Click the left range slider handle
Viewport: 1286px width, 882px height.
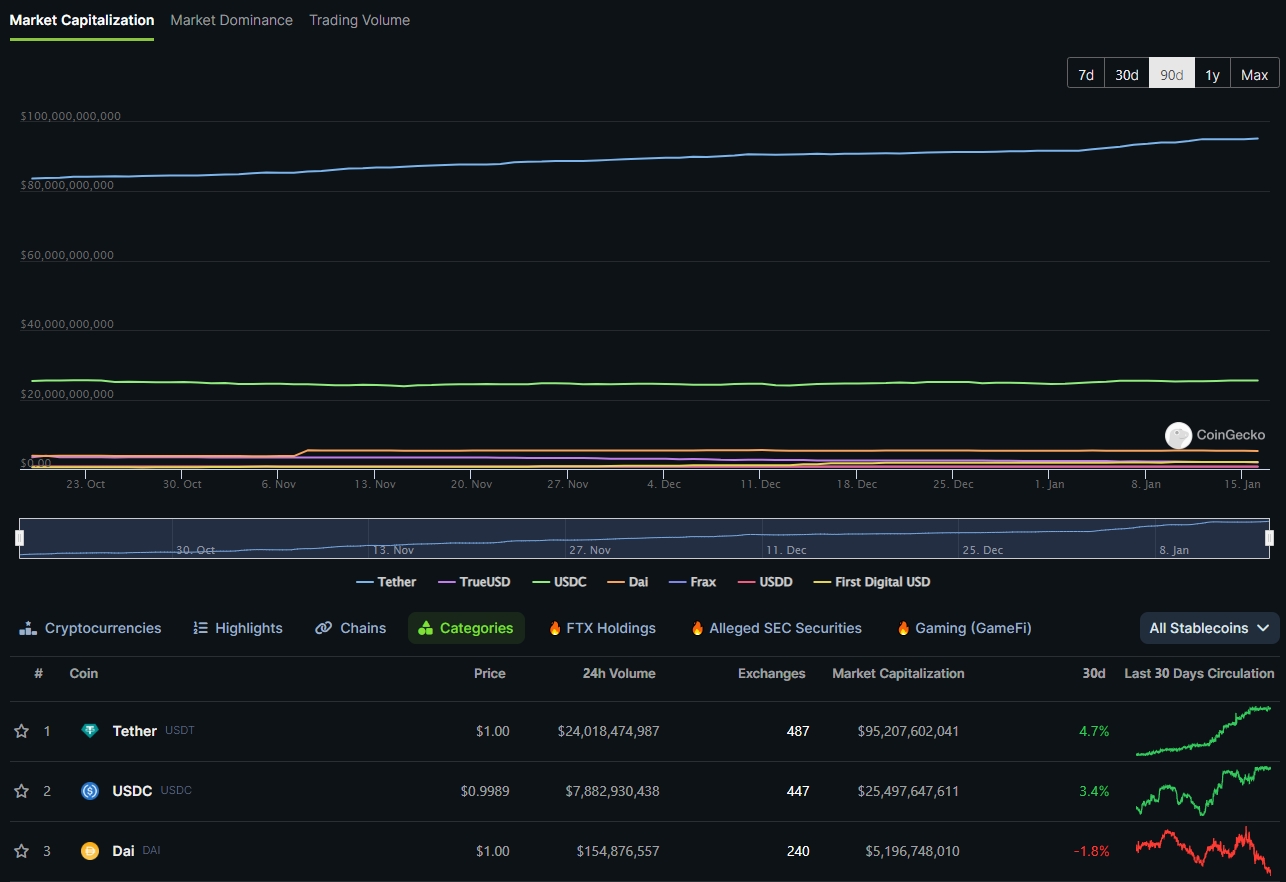coord(19,538)
